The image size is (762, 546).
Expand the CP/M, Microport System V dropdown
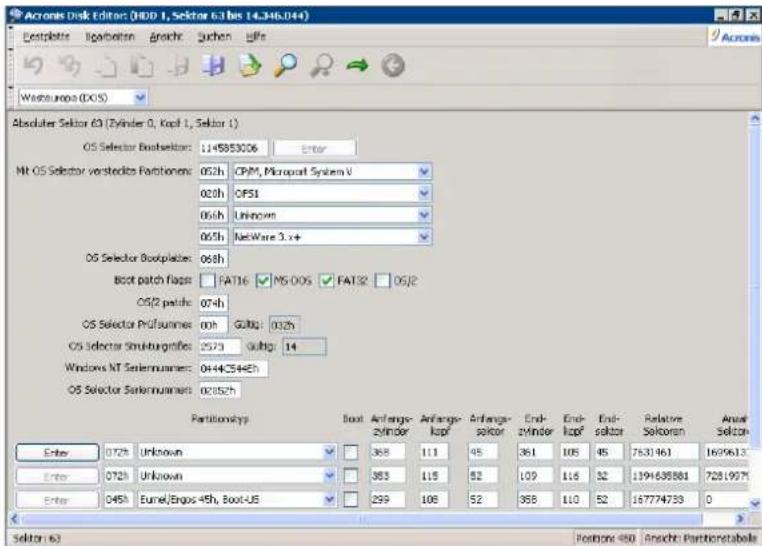424,171
